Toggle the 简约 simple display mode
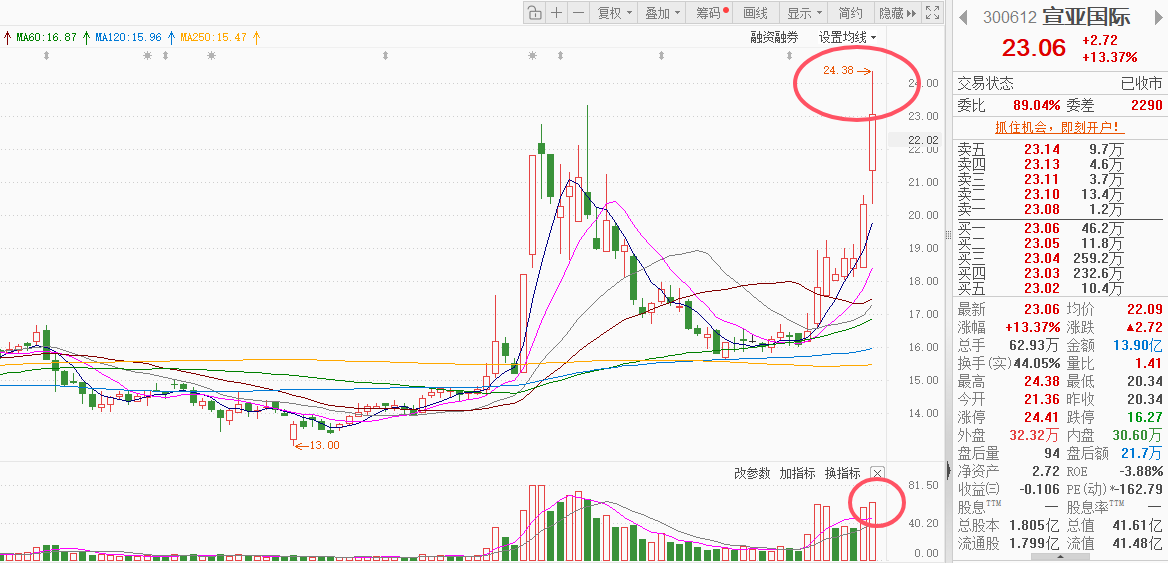Screen dimensions: 1168x563 pos(850,13)
